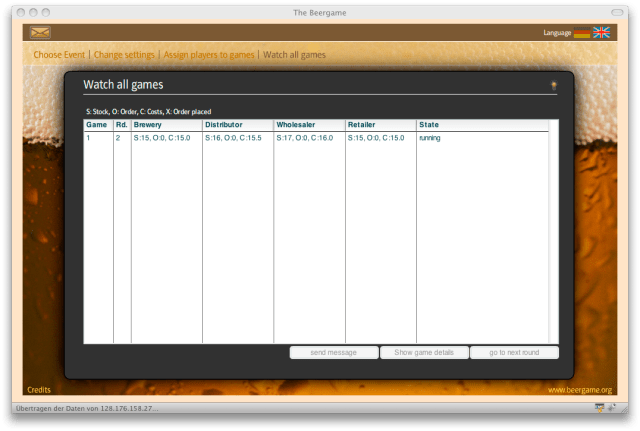
Task: Click Show game details button
Action: point(424,352)
